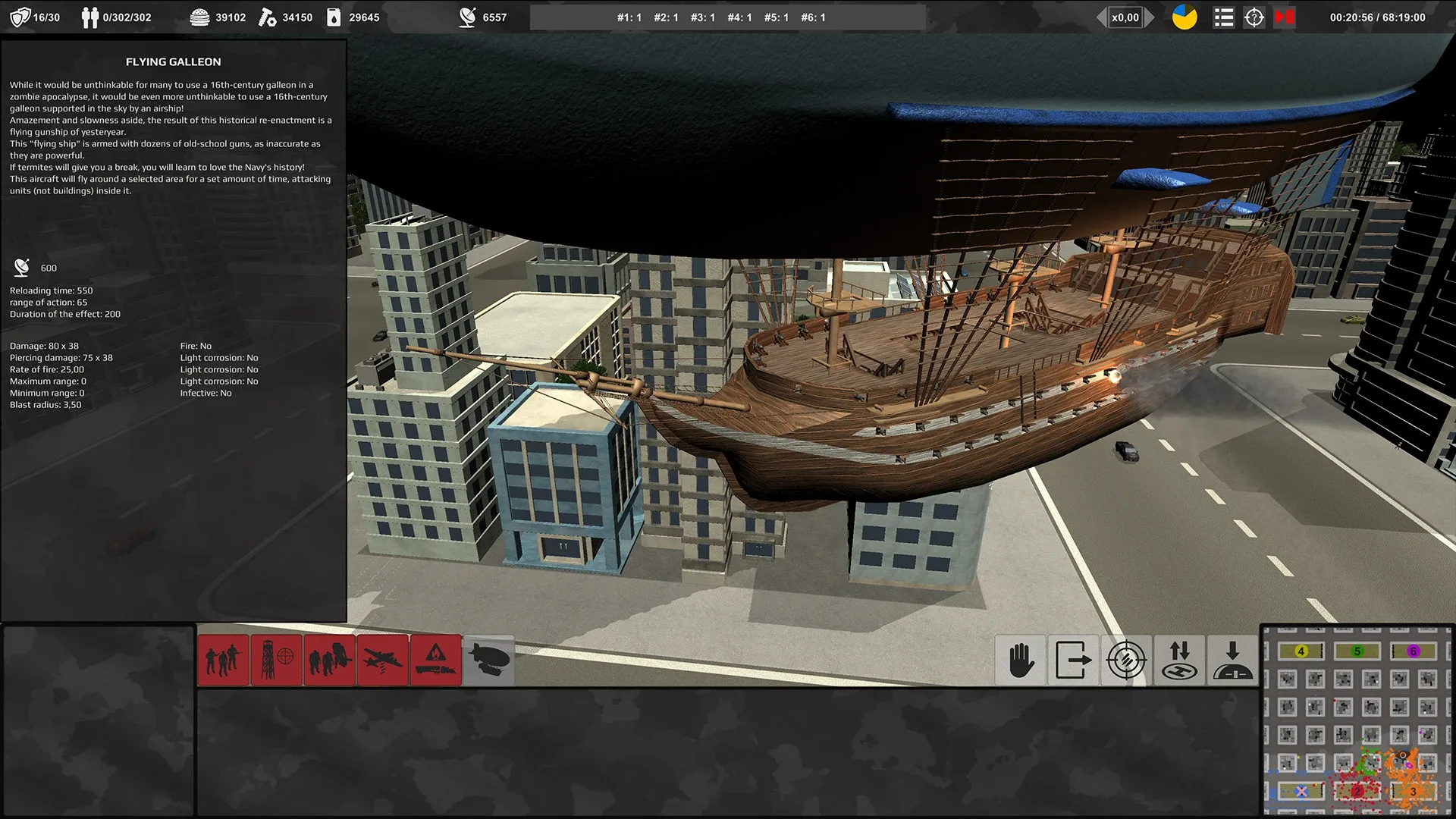Click the hand stop-action icon
The height and width of the screenshot is (819, 1456).
coord(1020,659)
